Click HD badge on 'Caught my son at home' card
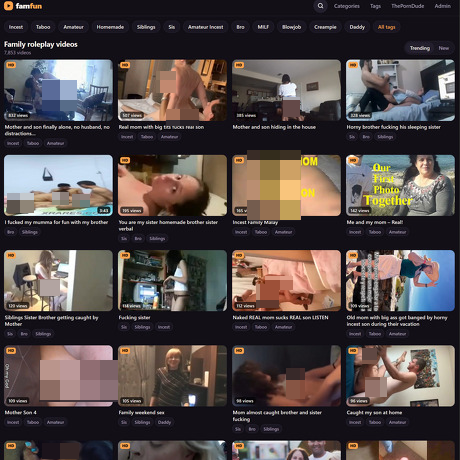The width and height of the screenshot is (460, 460). (x=353, y=351)
